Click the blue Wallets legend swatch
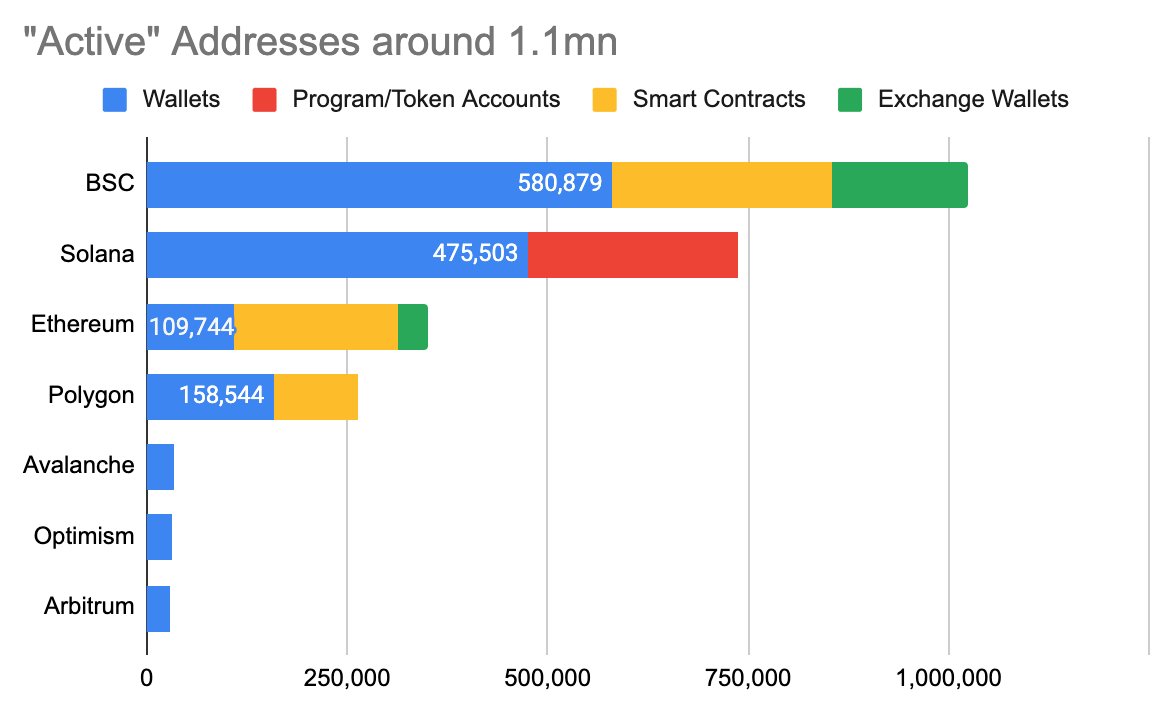The width and height of the screenshot is (1162, 710). [x=115, y=100]
